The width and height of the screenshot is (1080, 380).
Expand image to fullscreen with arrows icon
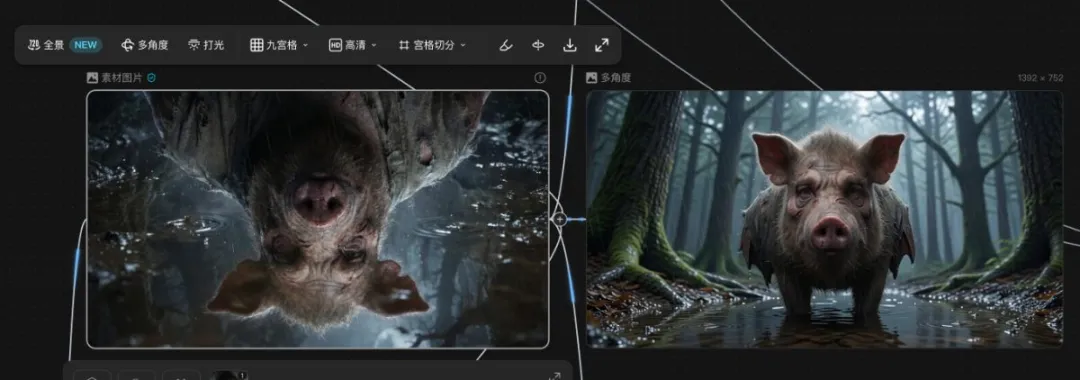point(601,45)
